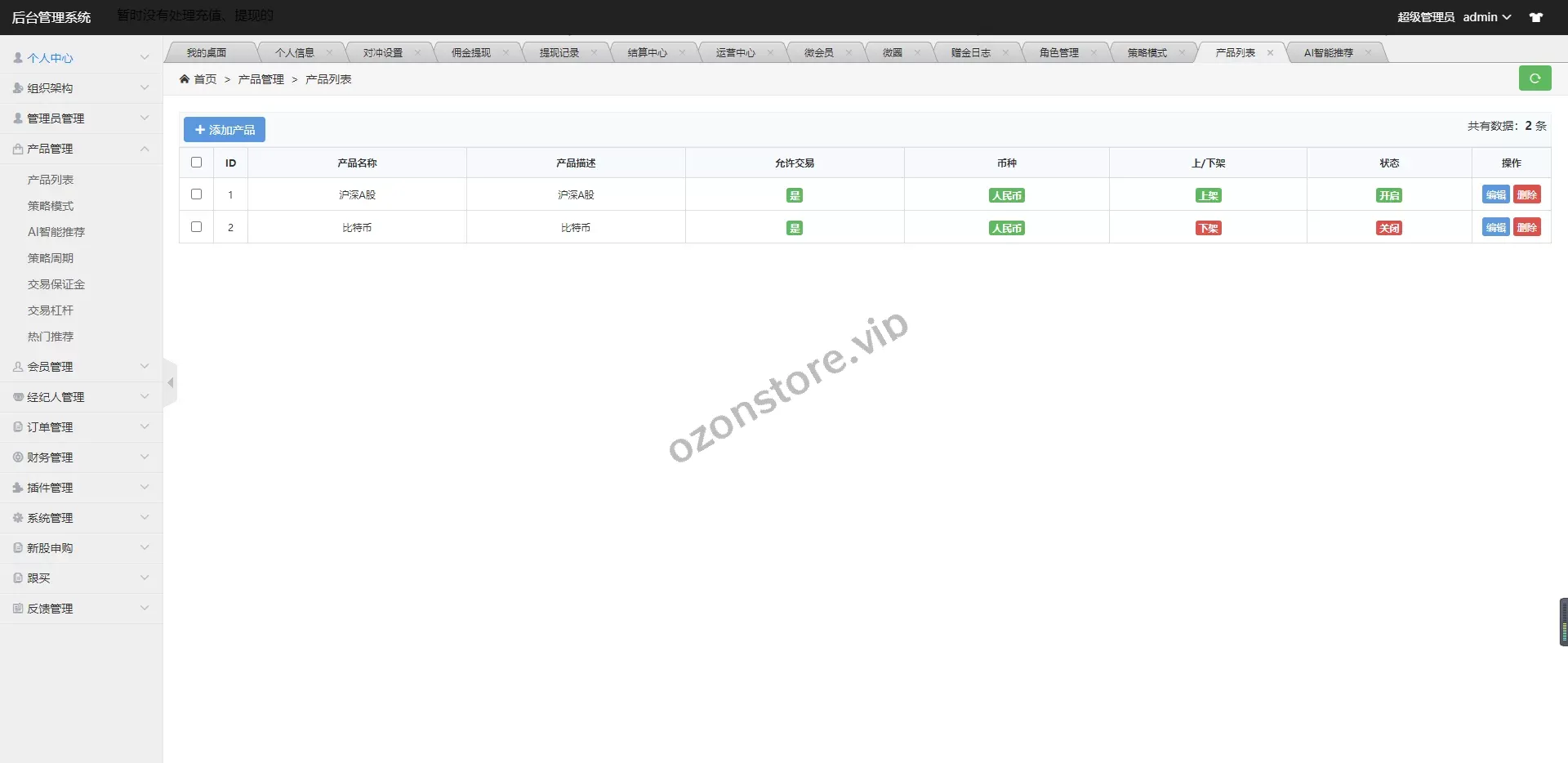1568x763 pixels.
Task: Close the 产品列表 tab with its X
Action: 1270,53
